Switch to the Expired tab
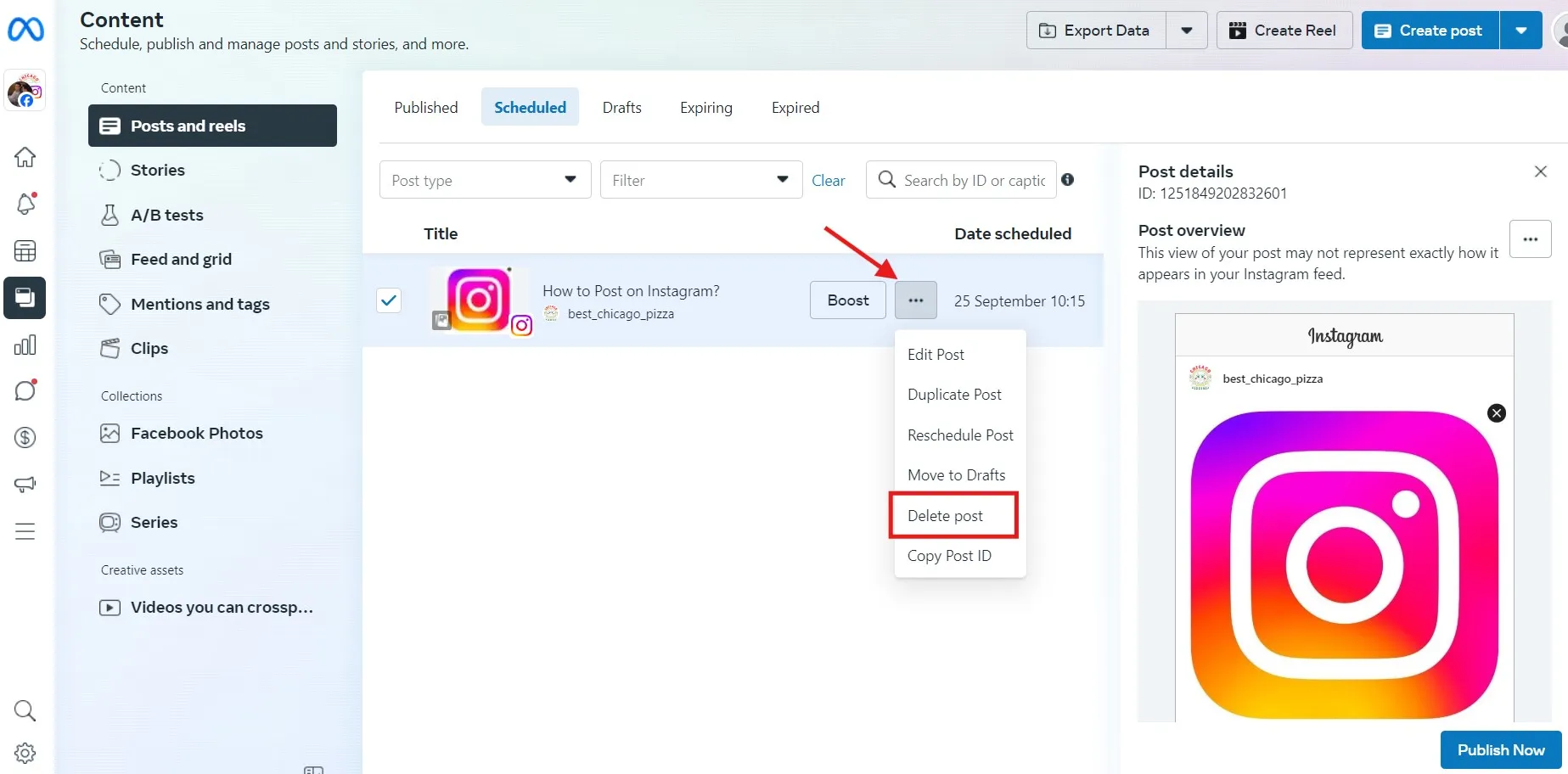 795,107
